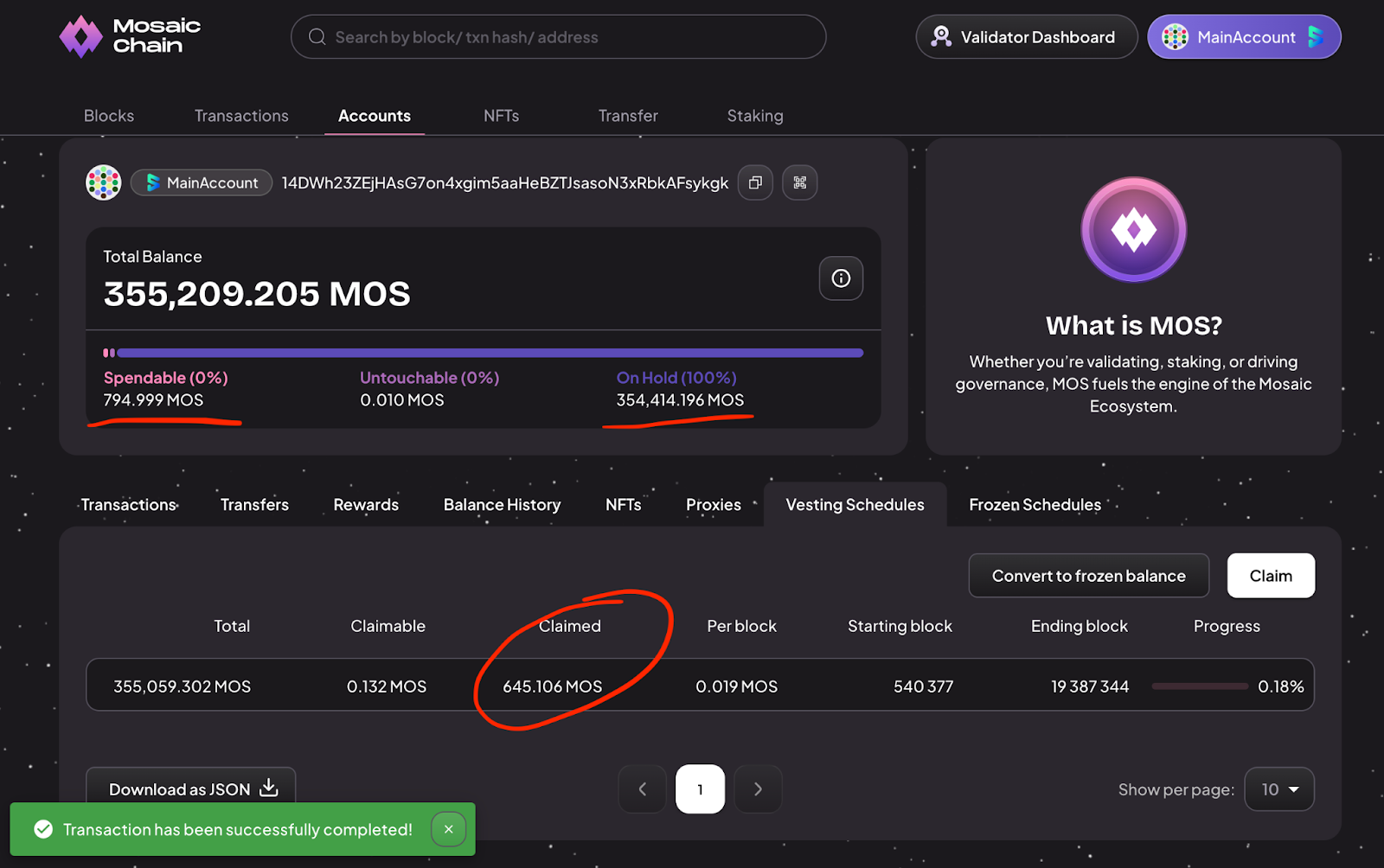Click the Claim button
The image size is (1384, 868).
coord(1270,576)
